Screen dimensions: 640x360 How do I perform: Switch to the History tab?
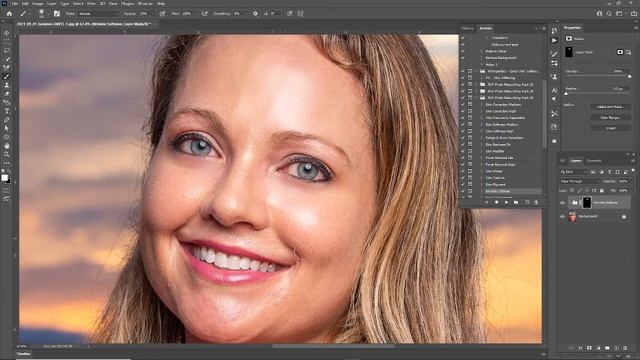point(468,28)
